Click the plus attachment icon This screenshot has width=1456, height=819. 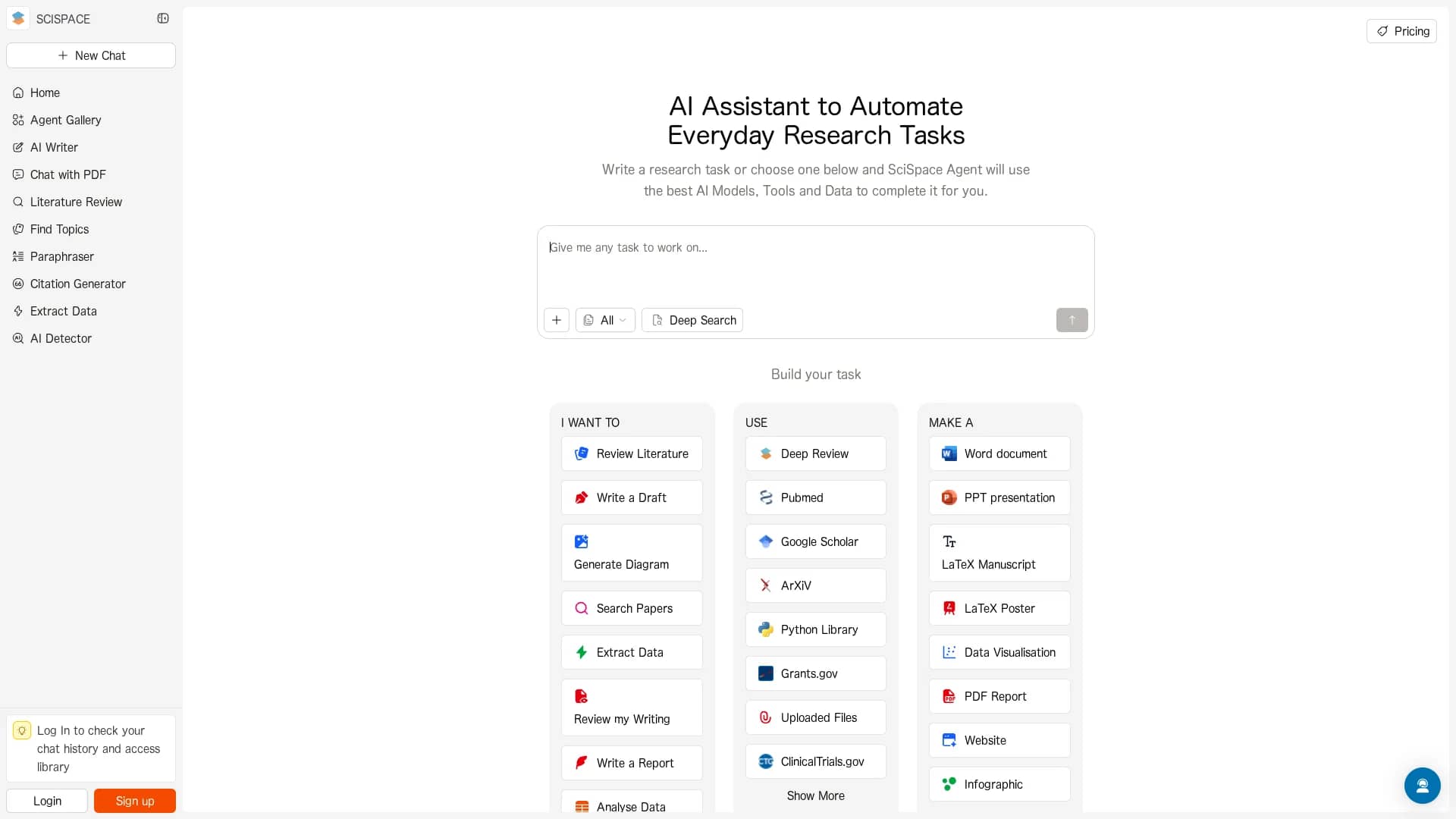(x=557, y=320)
